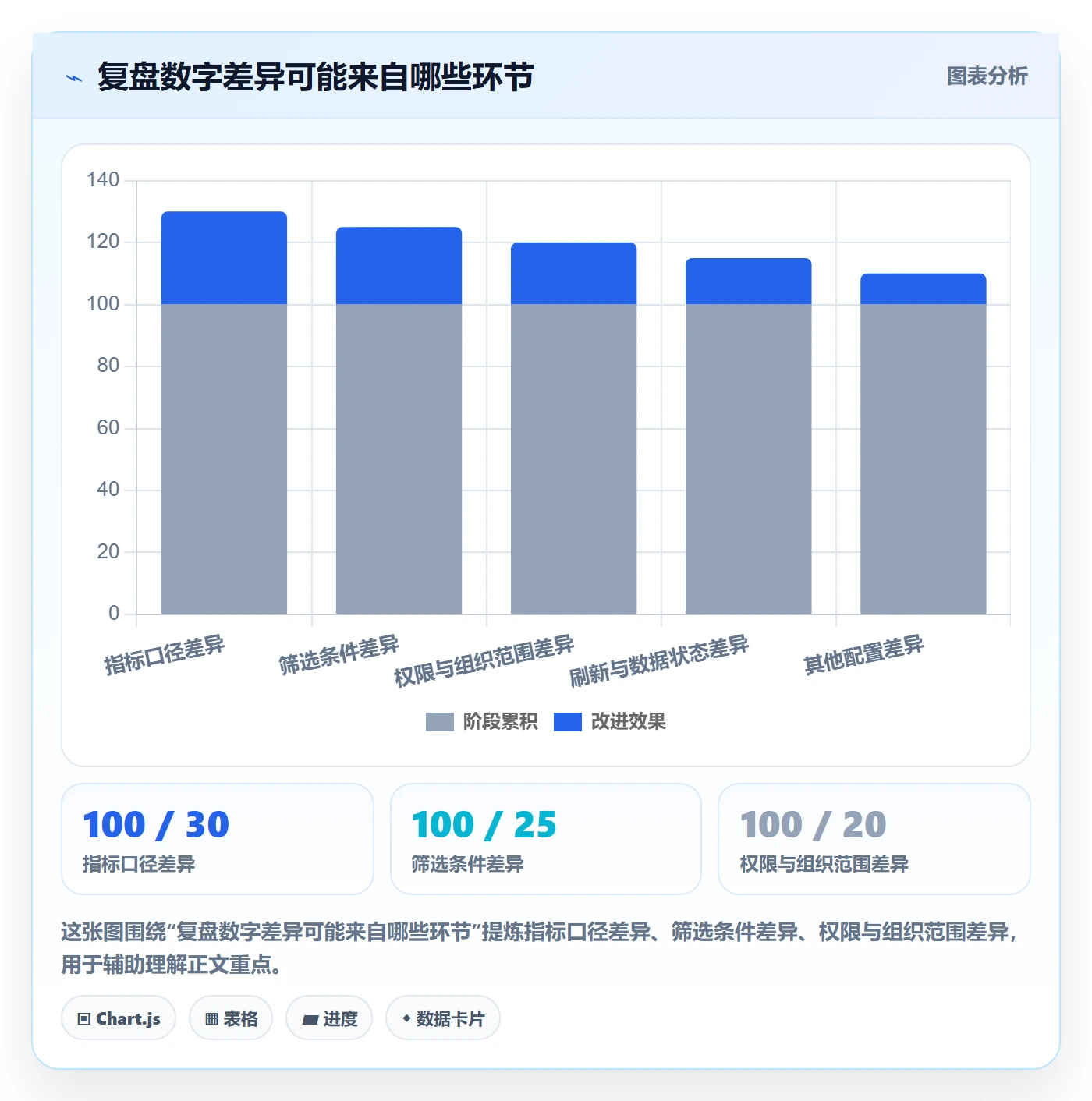Click the blue 改进效果 legend swatch
Image resolution: width=1092 pixels, height=1101 pixels.
(567, 722)
